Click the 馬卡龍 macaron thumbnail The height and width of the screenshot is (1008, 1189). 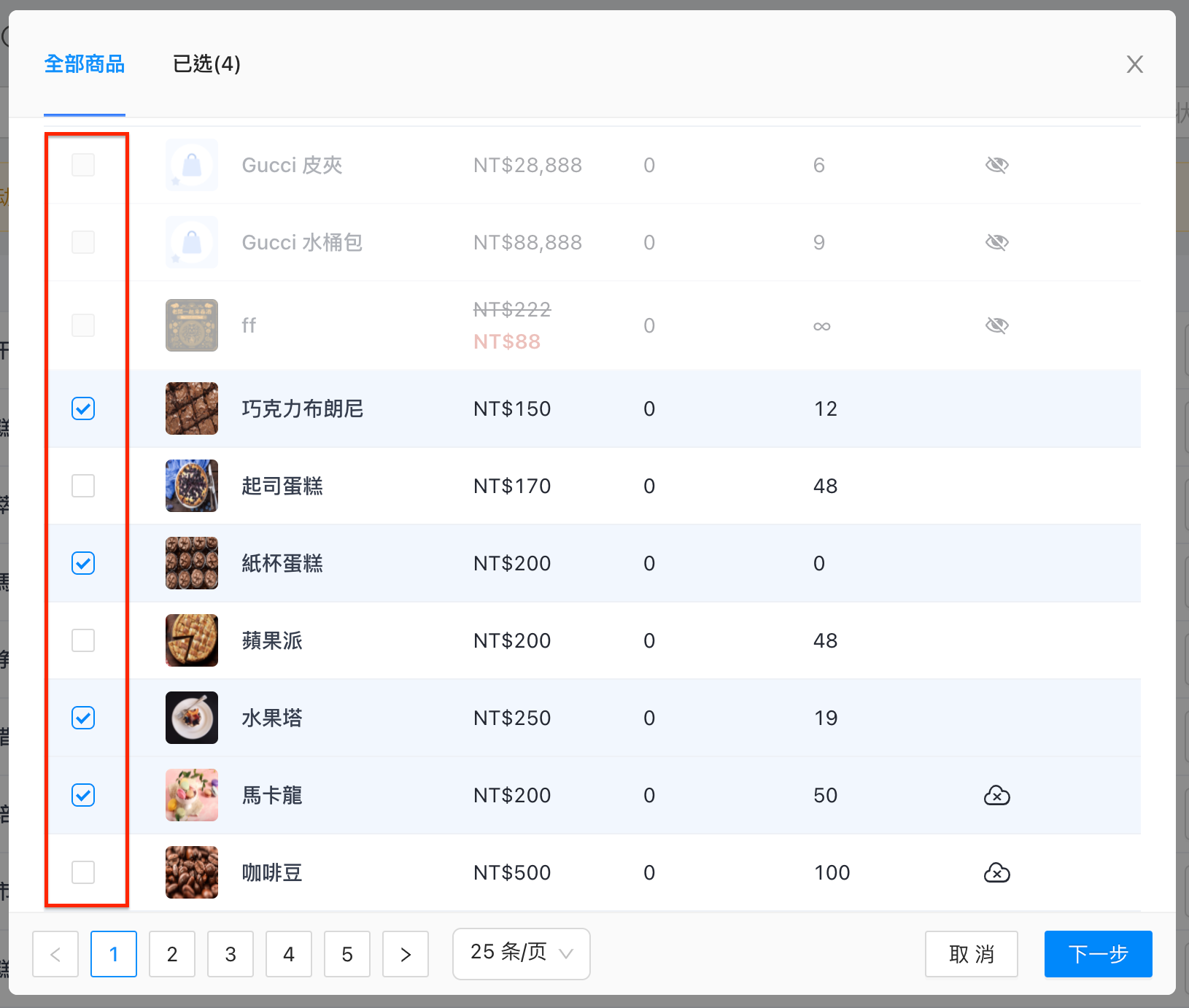click(192, 795)
